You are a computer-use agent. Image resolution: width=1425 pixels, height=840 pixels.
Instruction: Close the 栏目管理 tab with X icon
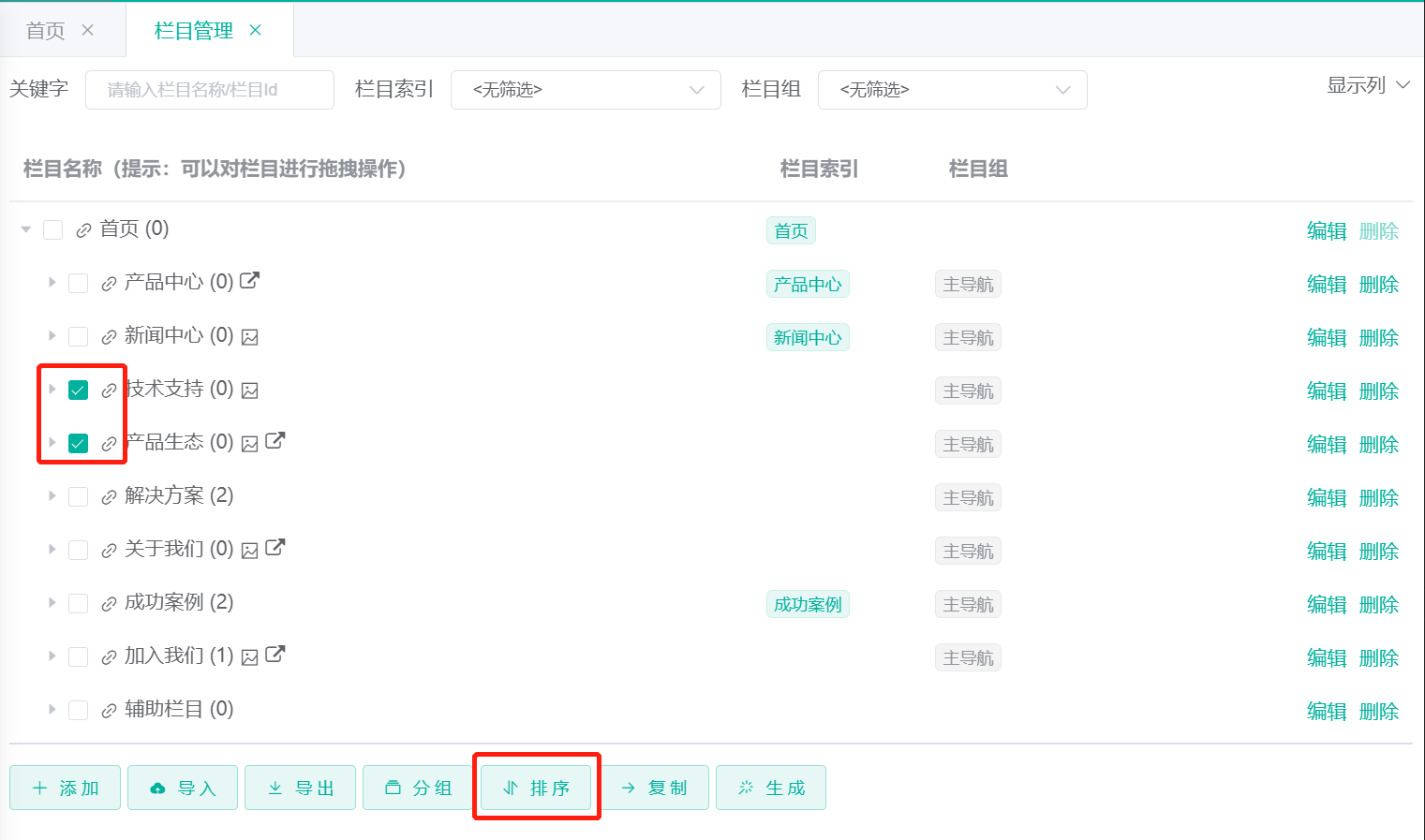[255, 30]
